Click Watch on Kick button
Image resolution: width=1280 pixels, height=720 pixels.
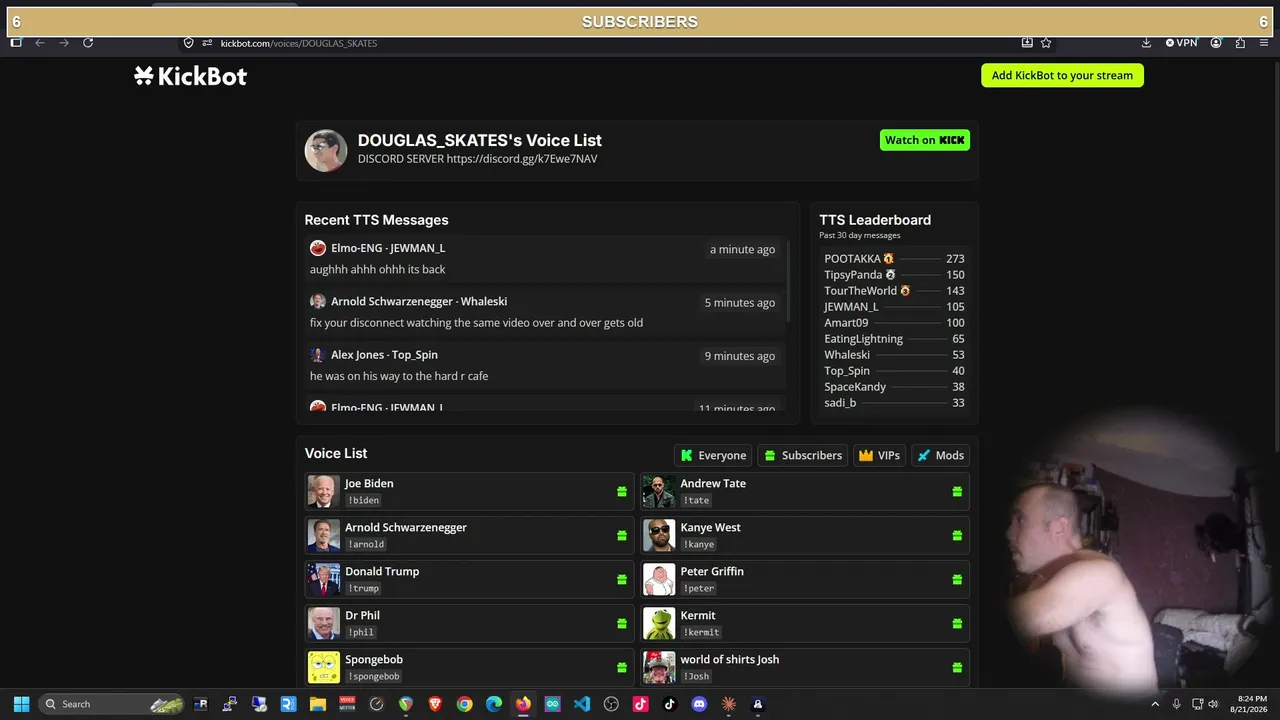pyautogui.click(x=925, y=140)
